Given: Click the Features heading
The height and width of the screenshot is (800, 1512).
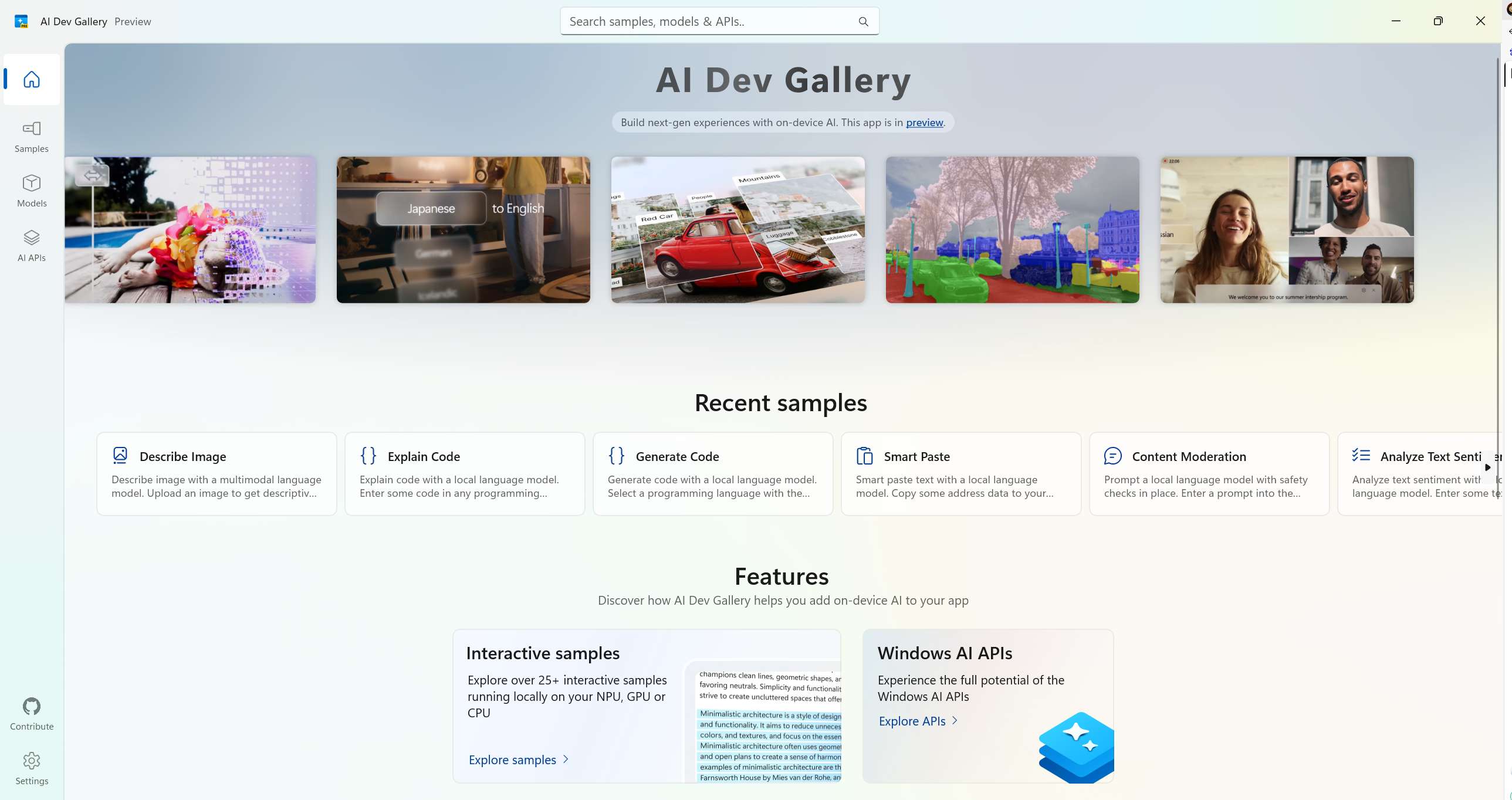Looking at the screenshot, I should click(x=782, y=577).
